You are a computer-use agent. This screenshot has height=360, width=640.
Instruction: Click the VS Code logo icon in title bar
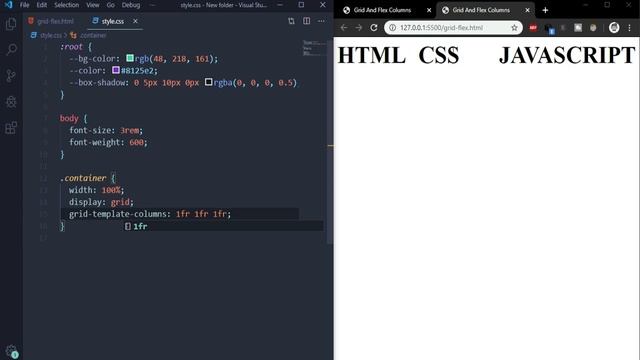tap(8, 5)
